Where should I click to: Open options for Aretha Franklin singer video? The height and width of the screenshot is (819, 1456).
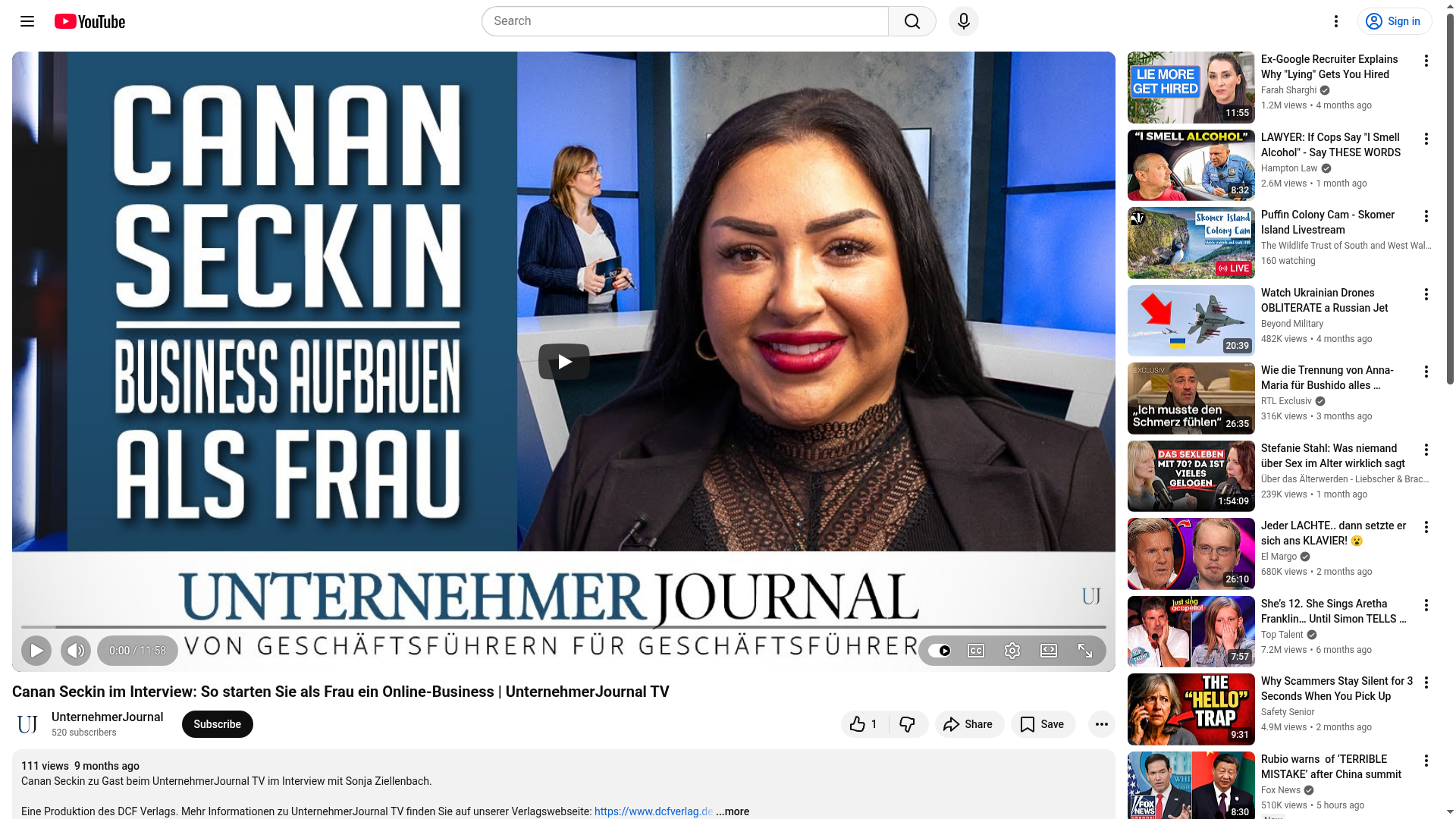[x=1426, y=605]
